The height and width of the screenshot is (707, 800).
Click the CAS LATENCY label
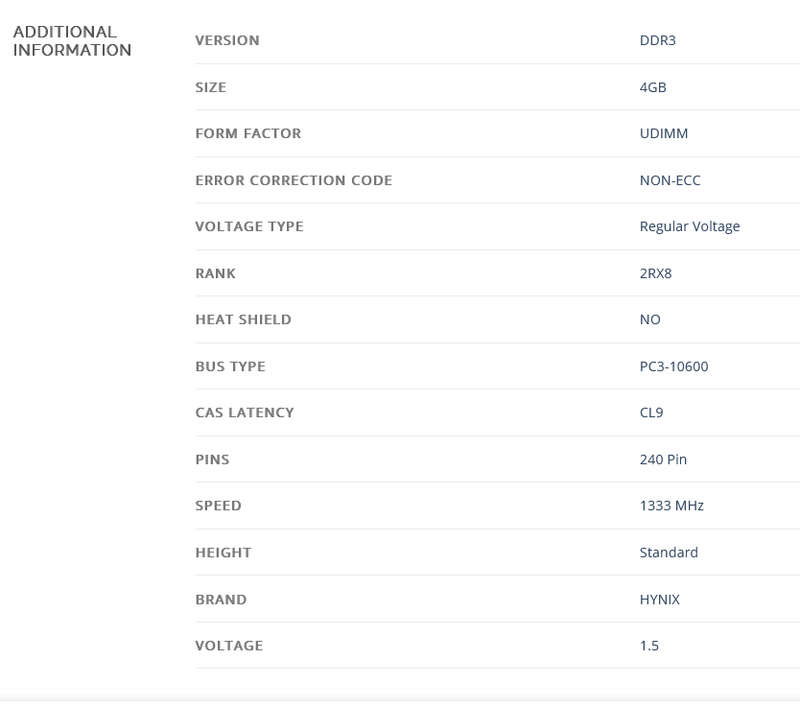[x=244, y=413]
